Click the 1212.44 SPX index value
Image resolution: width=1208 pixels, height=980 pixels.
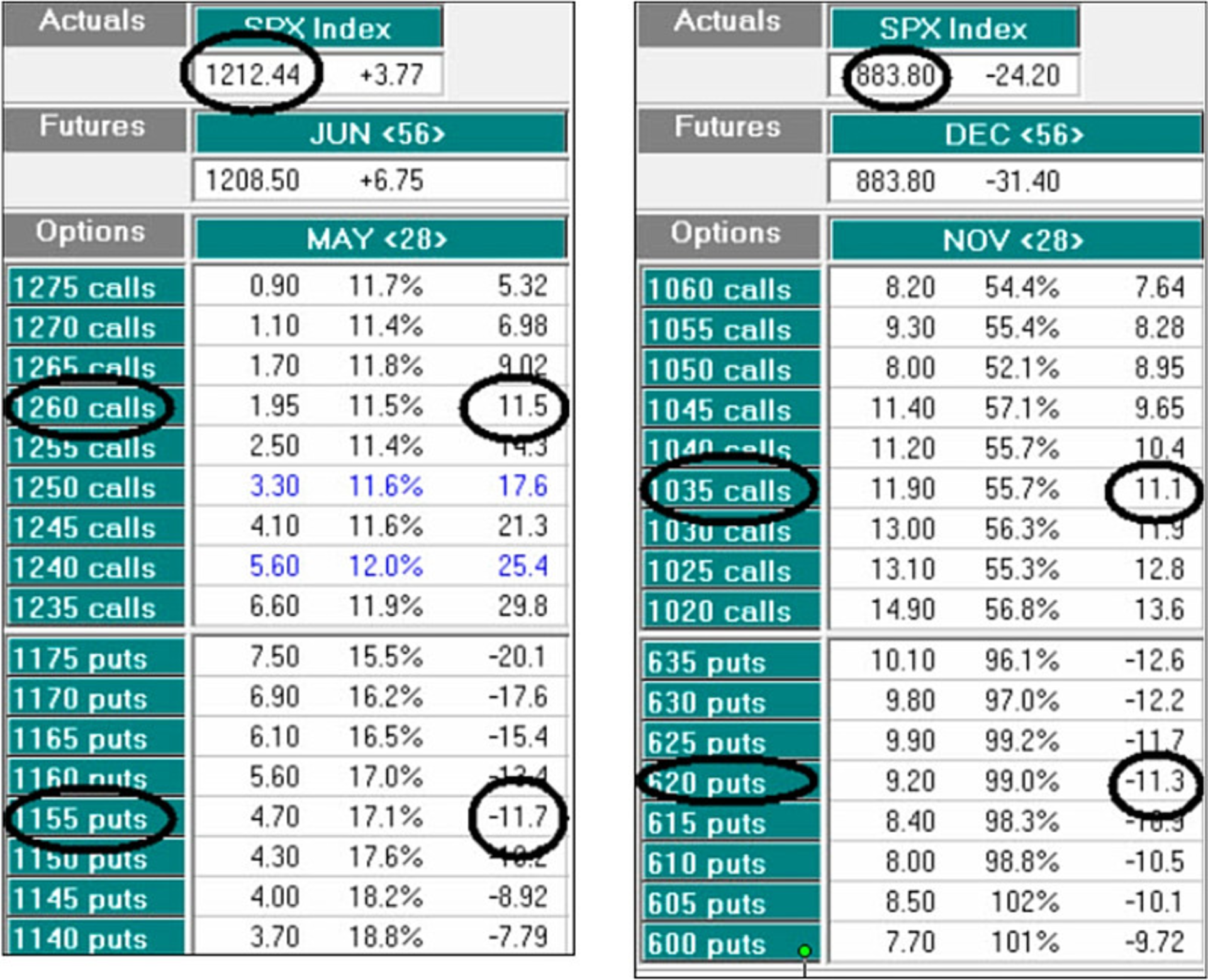(x=253, y=75)
